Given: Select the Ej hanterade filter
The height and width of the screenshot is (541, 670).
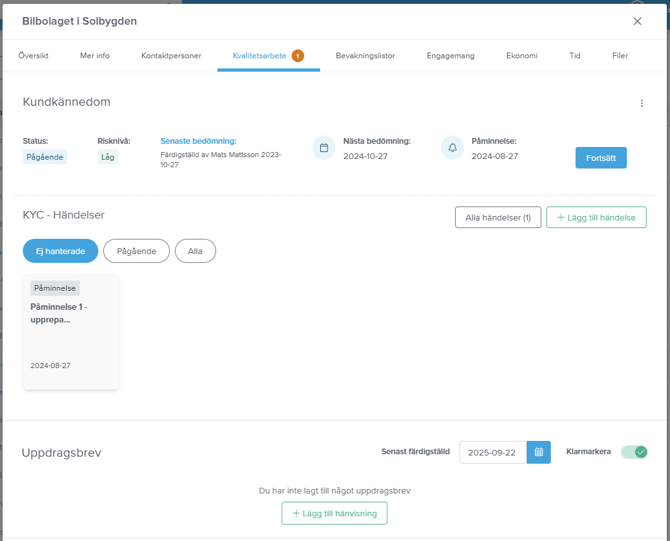Looking at the screenshot, I should [60, 251].
